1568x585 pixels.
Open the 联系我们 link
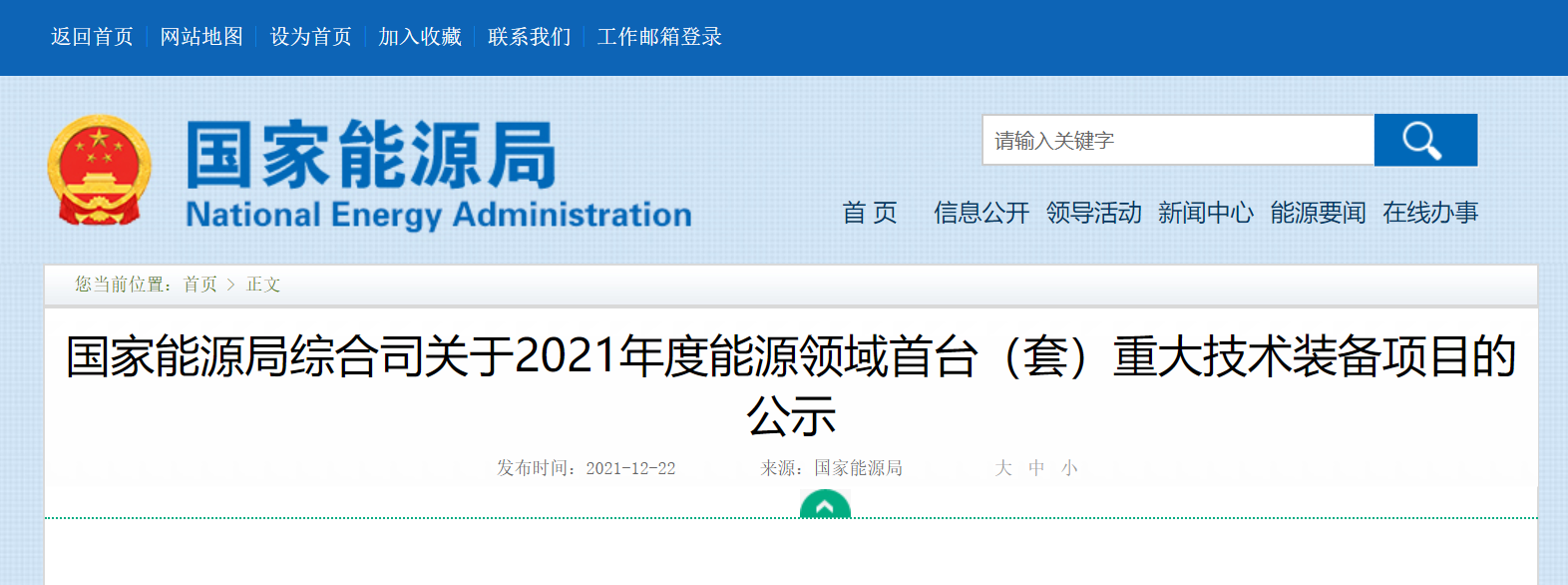tap(530, 37)
